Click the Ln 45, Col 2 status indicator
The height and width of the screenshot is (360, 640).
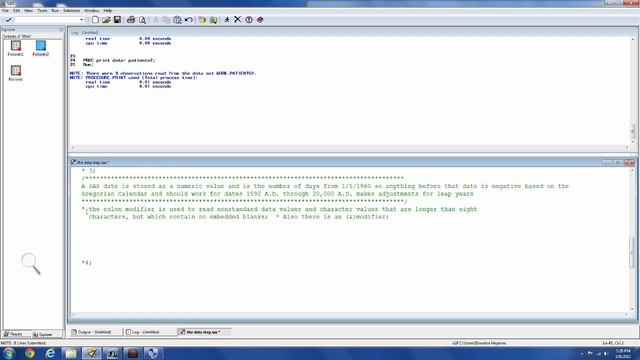tap(613, 343)
